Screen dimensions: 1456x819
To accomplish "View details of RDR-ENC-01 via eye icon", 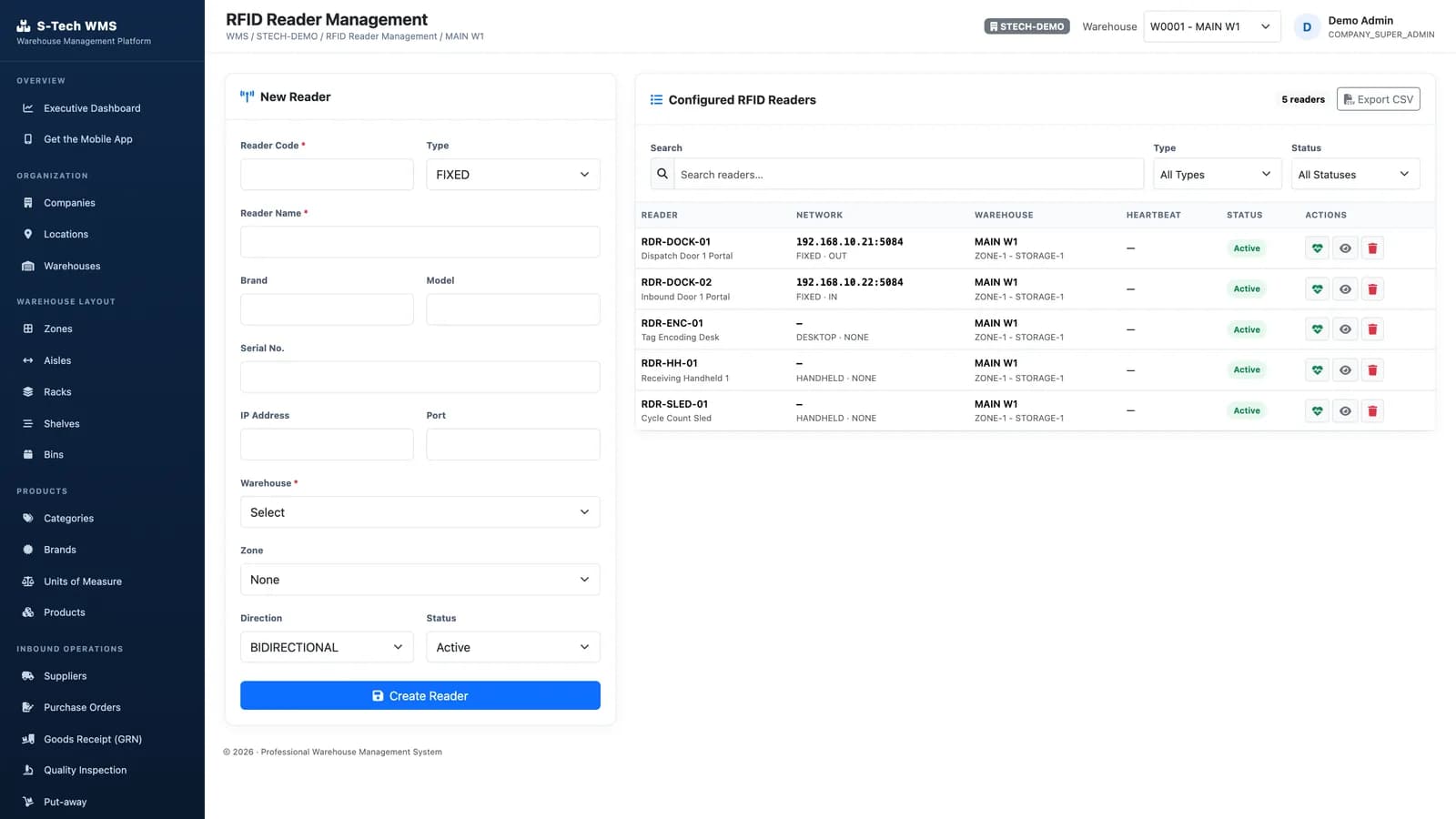I will click(1345, 329).
